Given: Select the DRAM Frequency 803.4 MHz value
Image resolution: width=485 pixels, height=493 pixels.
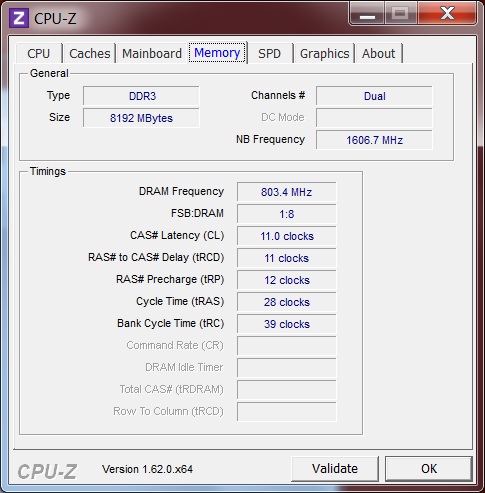Looking at the screenshot, I should click(x=287, y=192).
